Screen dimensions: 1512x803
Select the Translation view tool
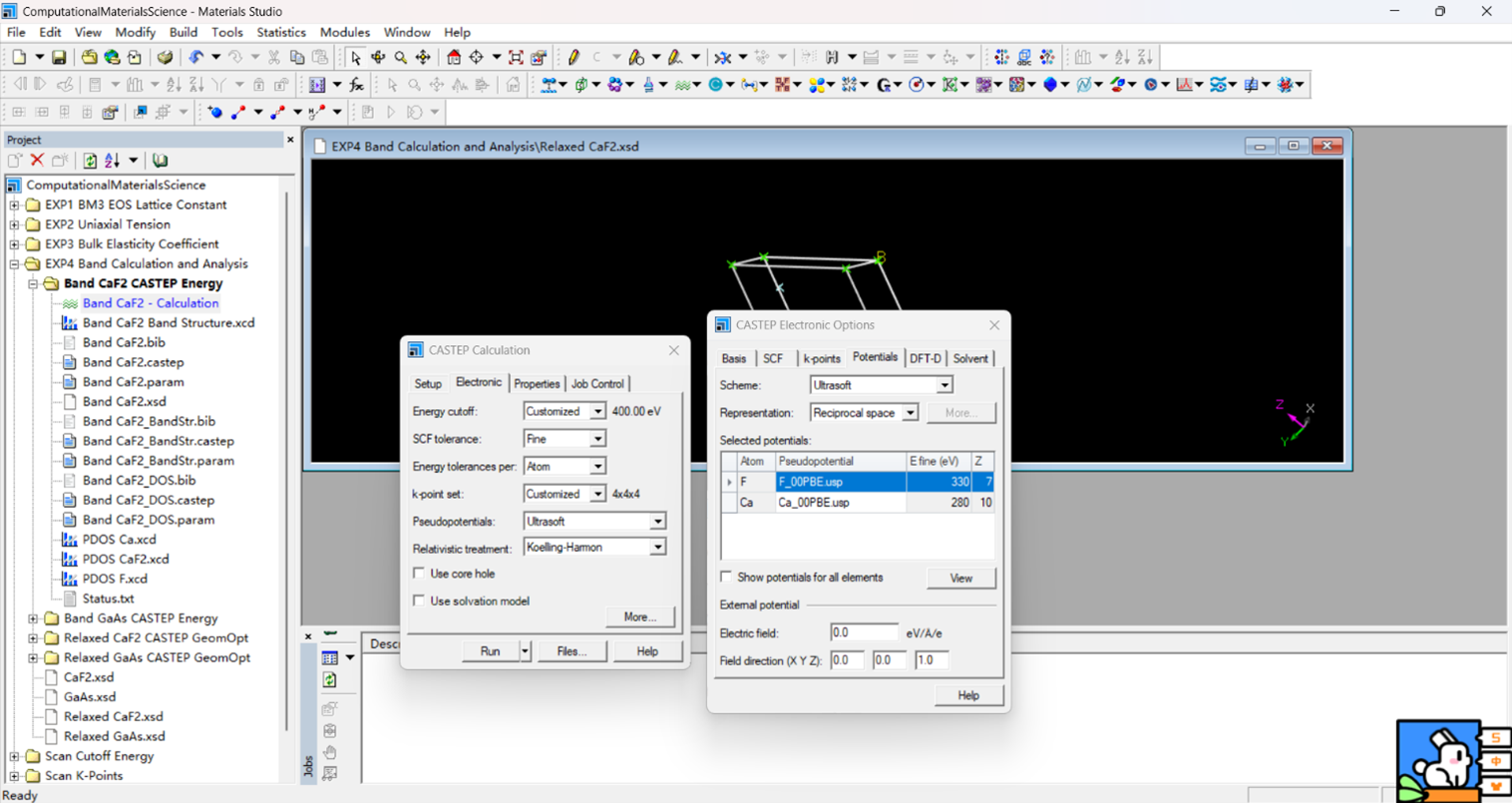[423, 58]
